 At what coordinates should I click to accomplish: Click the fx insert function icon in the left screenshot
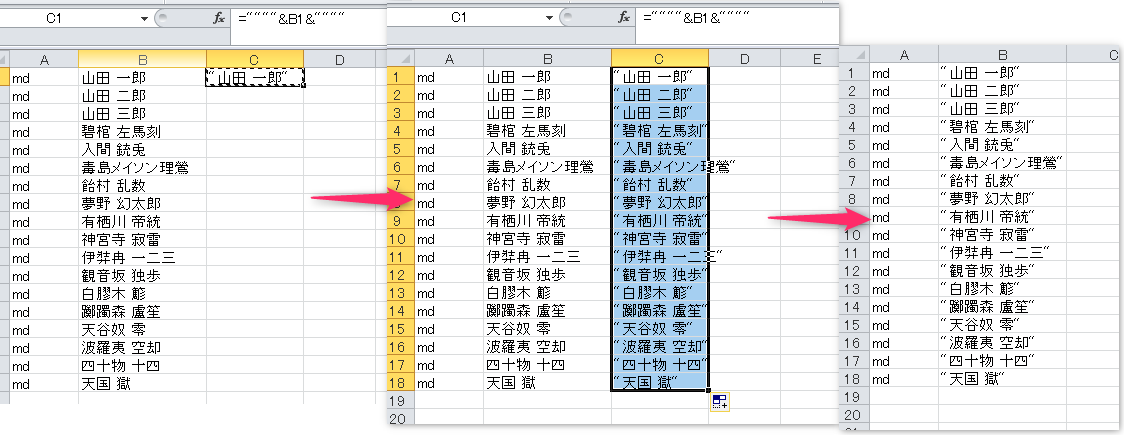(219, 18)
